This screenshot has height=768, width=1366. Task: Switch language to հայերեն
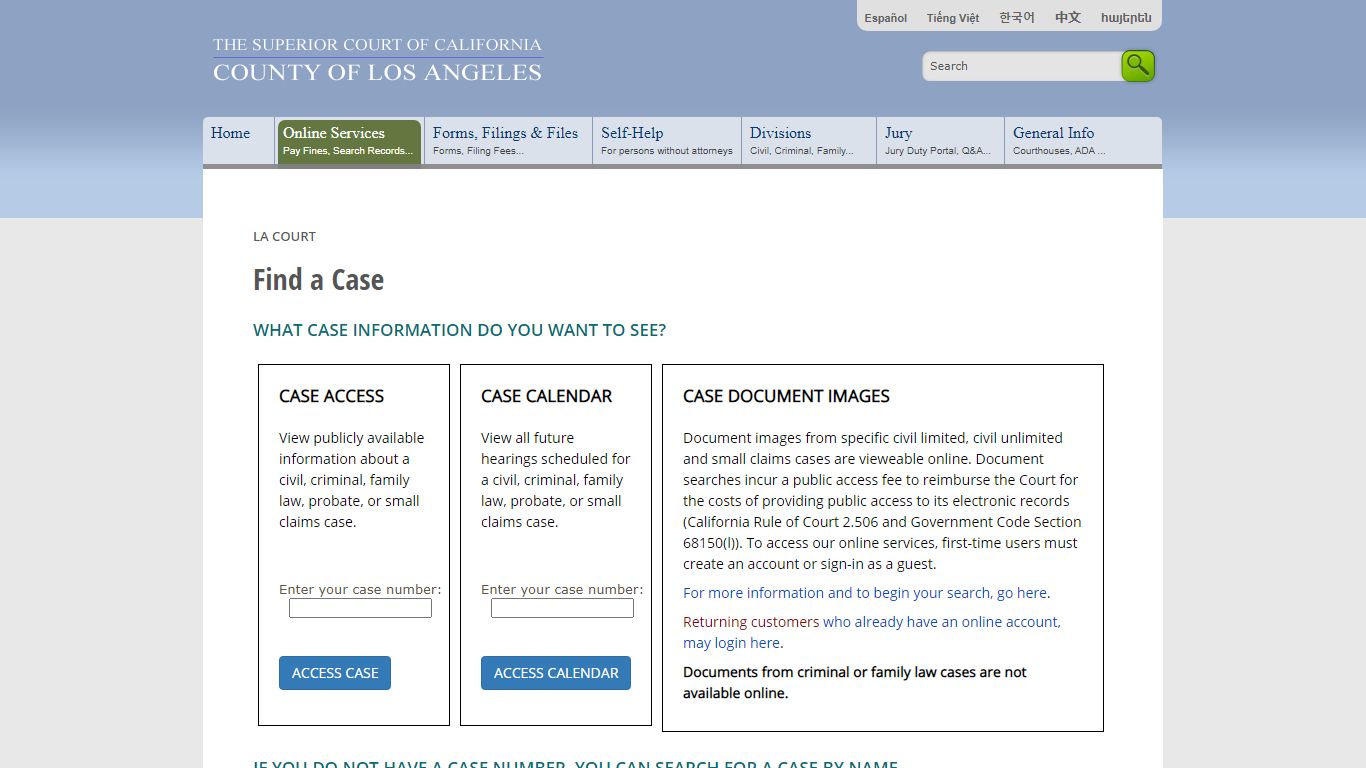click(x=1125, y=17)
